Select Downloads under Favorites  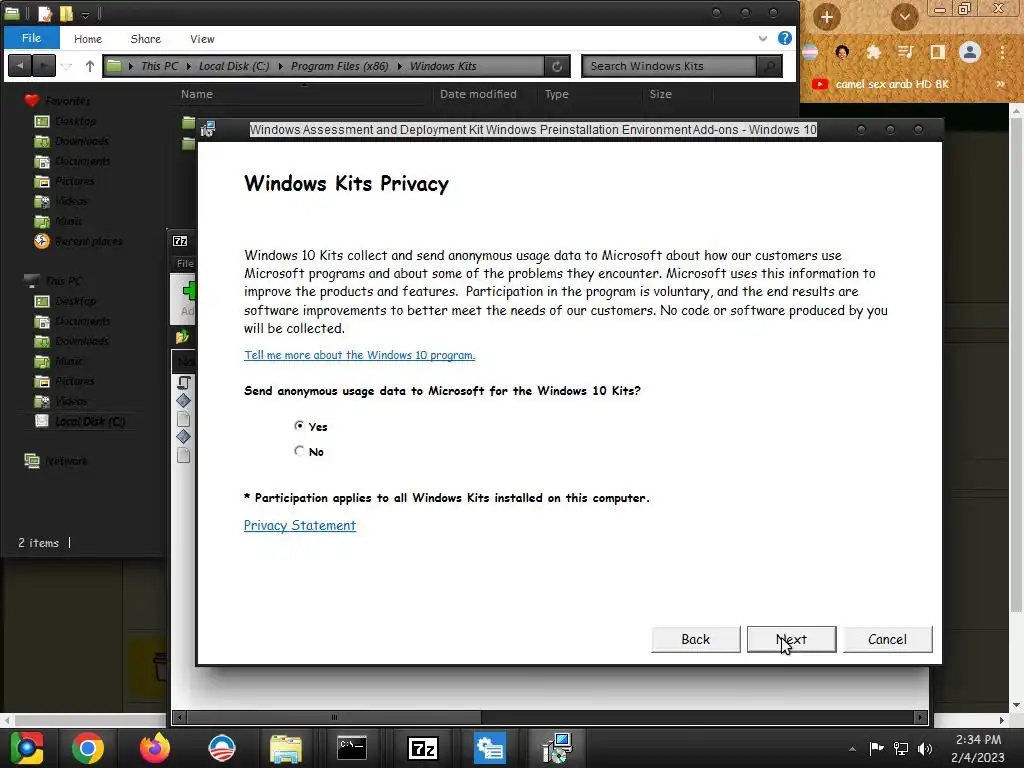pos(82,141)
